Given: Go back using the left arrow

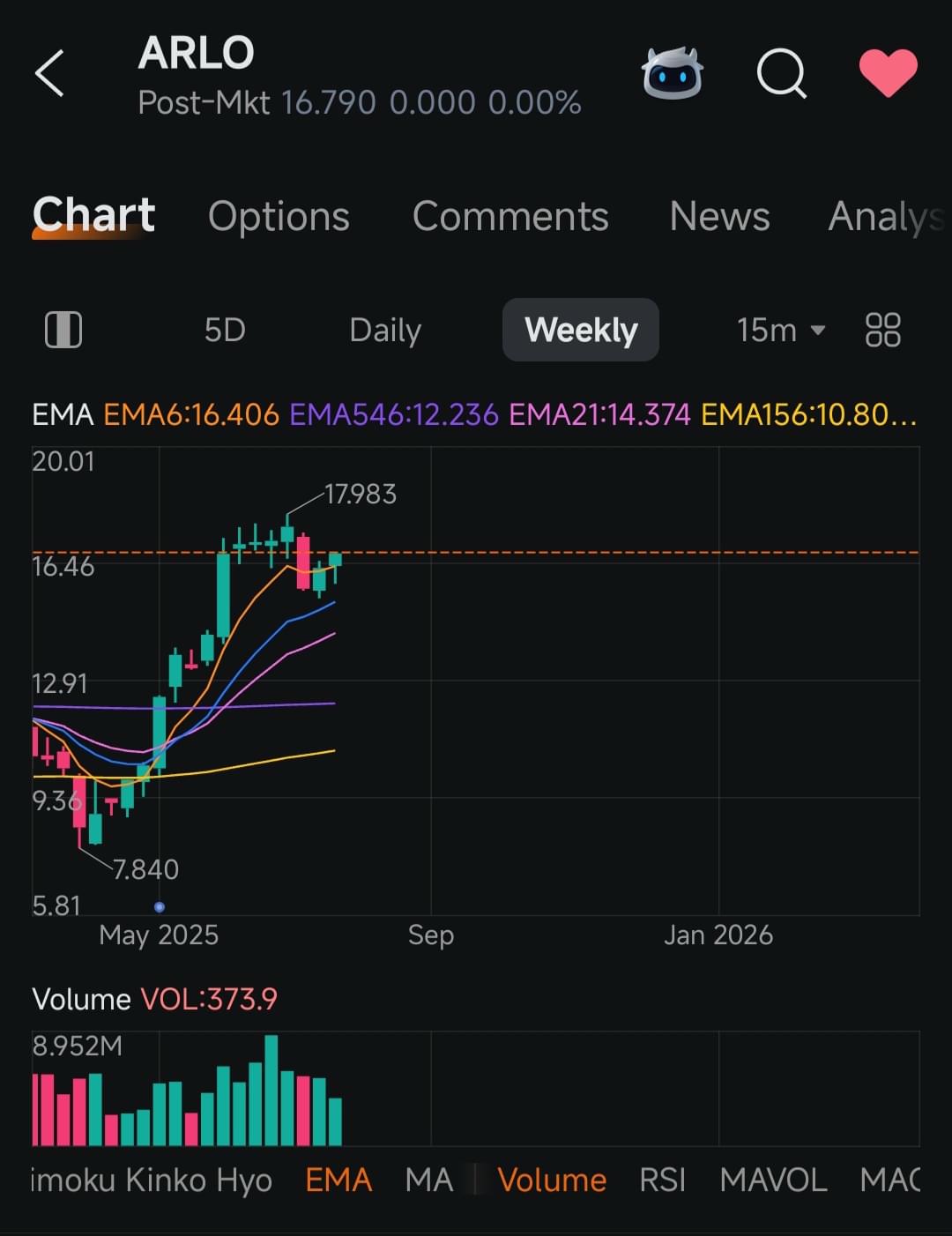Looking at the screenshot, I should [x=49, y=73].
